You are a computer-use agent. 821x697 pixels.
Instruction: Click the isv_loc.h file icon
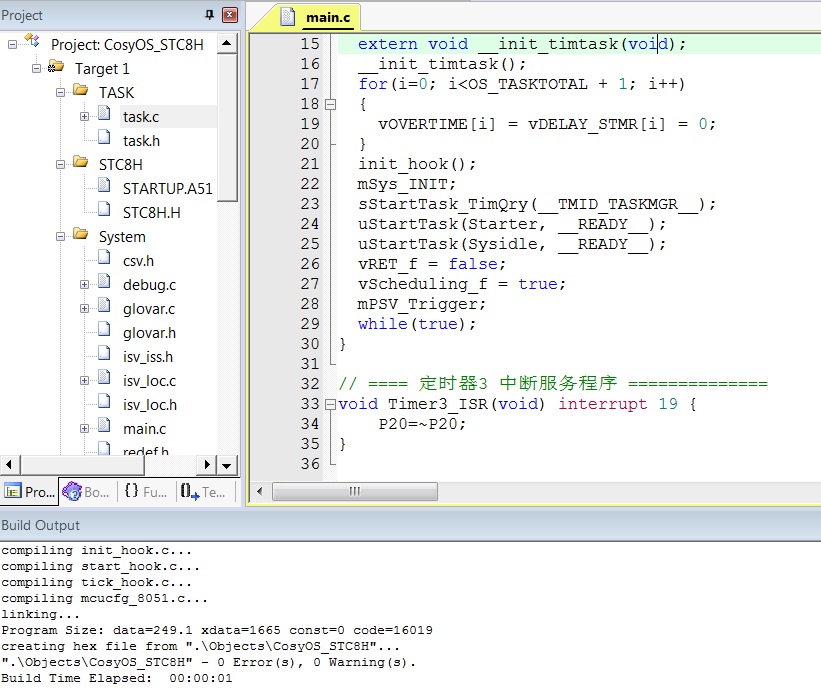pyautogui.click(x=104, y=402)
